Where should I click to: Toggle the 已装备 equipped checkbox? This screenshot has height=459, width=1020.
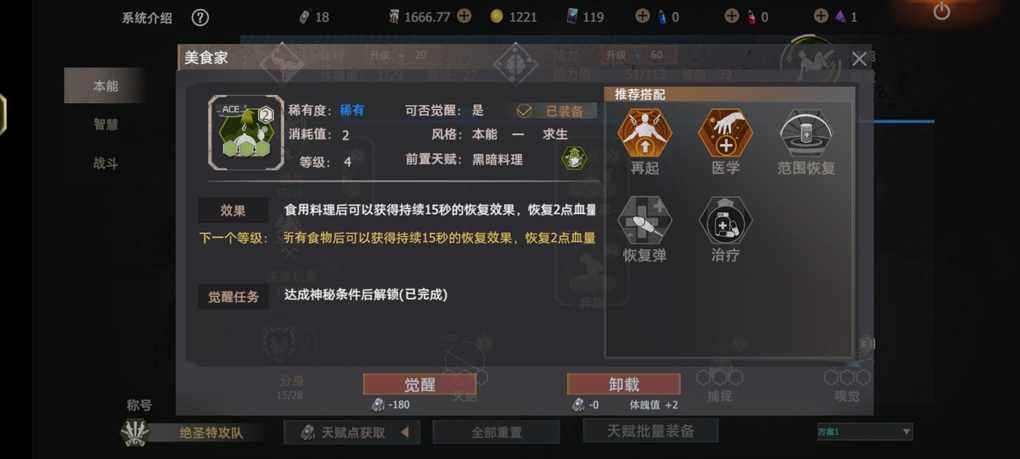point(524,111)
